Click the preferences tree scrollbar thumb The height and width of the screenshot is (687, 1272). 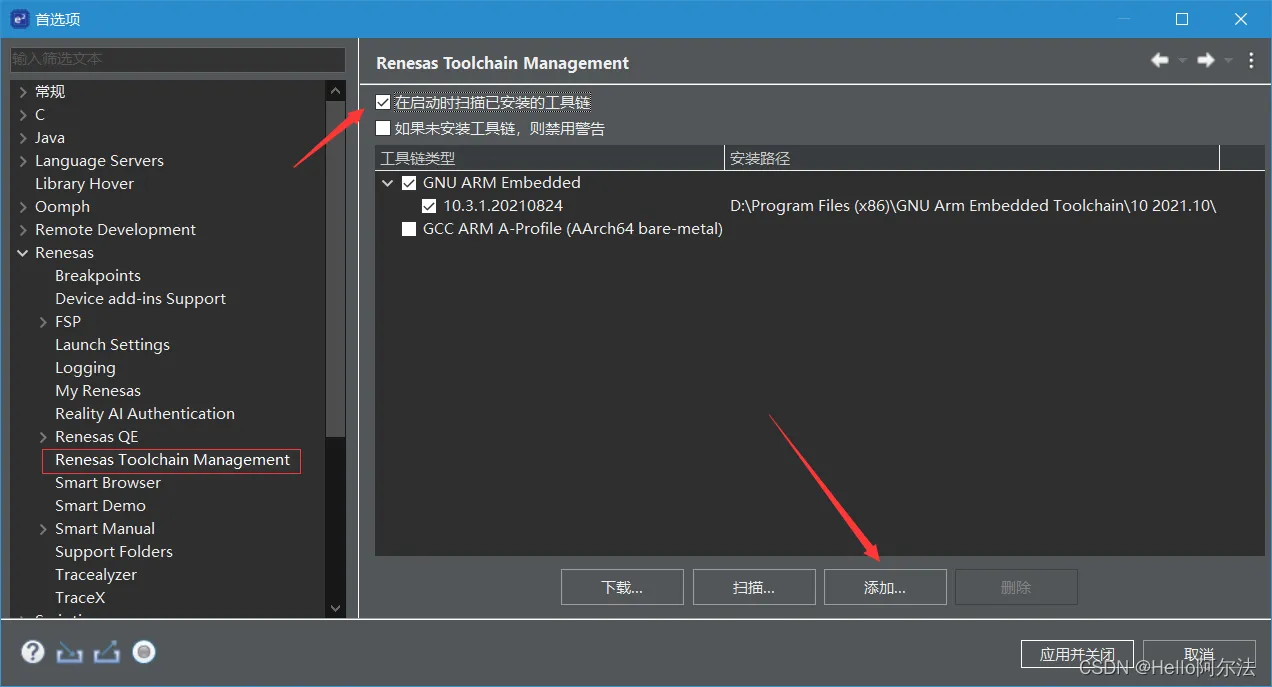tap(335, 268)
